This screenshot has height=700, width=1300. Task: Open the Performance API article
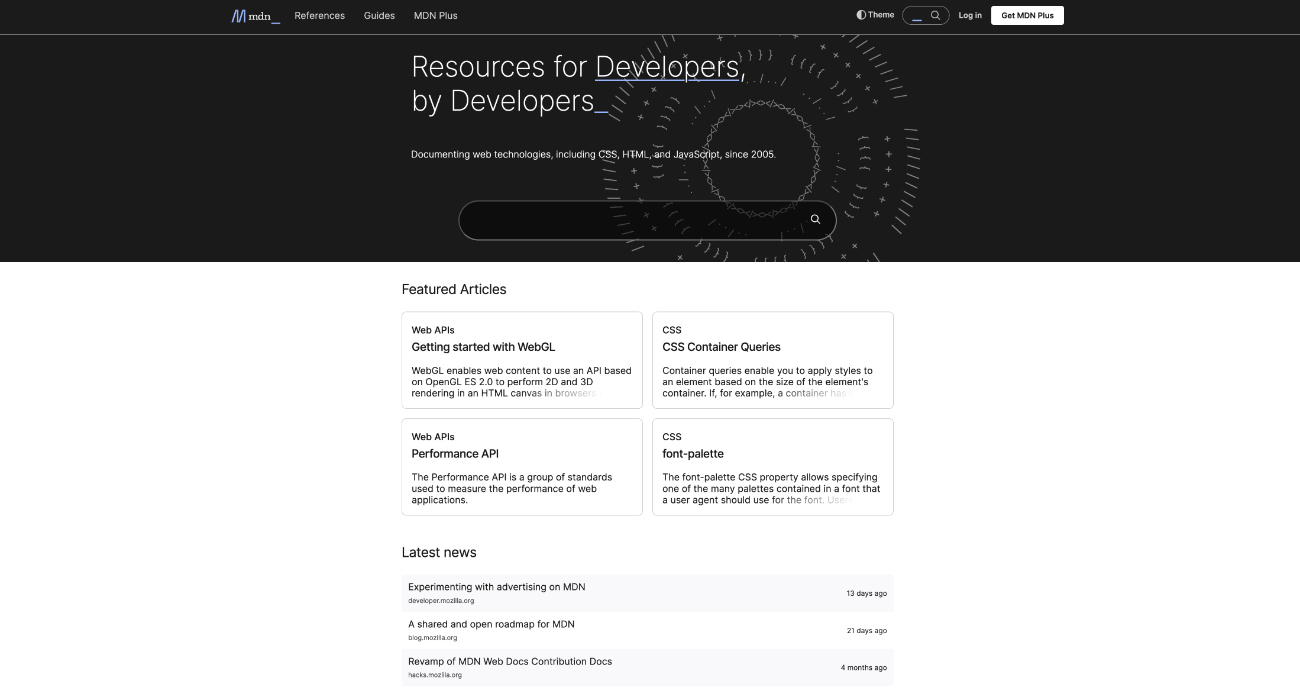pos(455,454)
